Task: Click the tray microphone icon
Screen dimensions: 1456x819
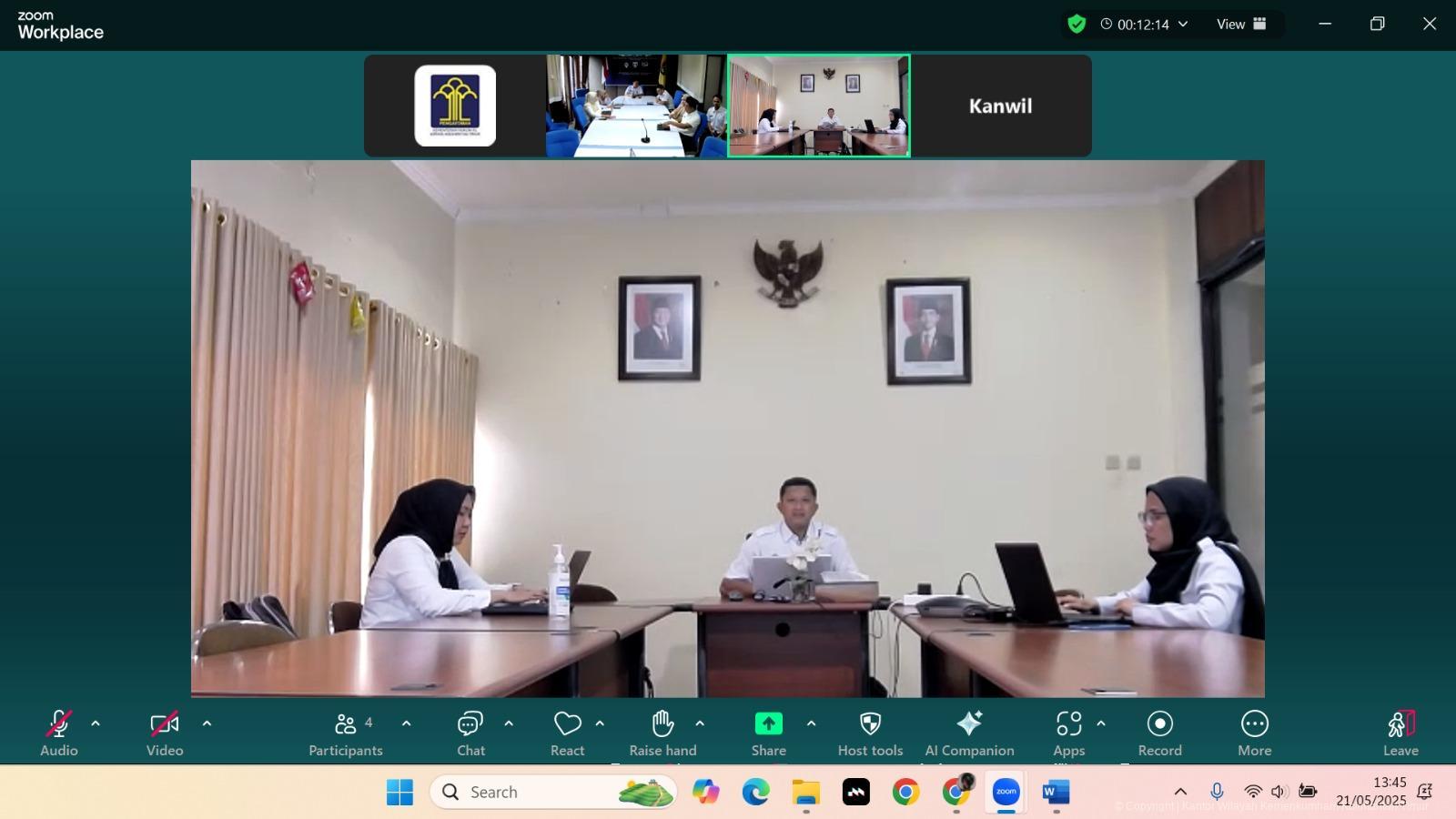Action: point(1217,792)
